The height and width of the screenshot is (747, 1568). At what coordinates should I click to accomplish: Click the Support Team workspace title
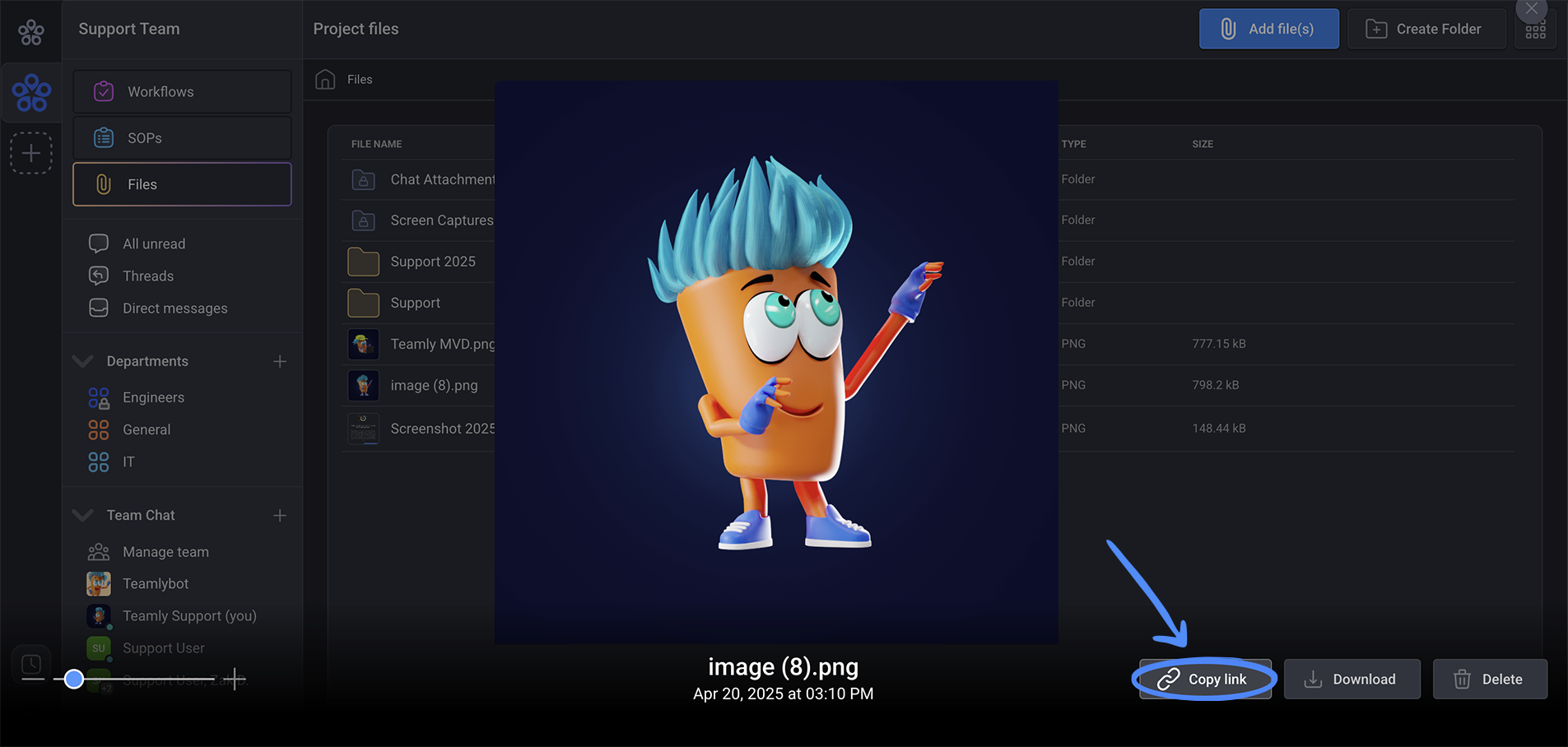pyautogui.click(x=129, y=29)
